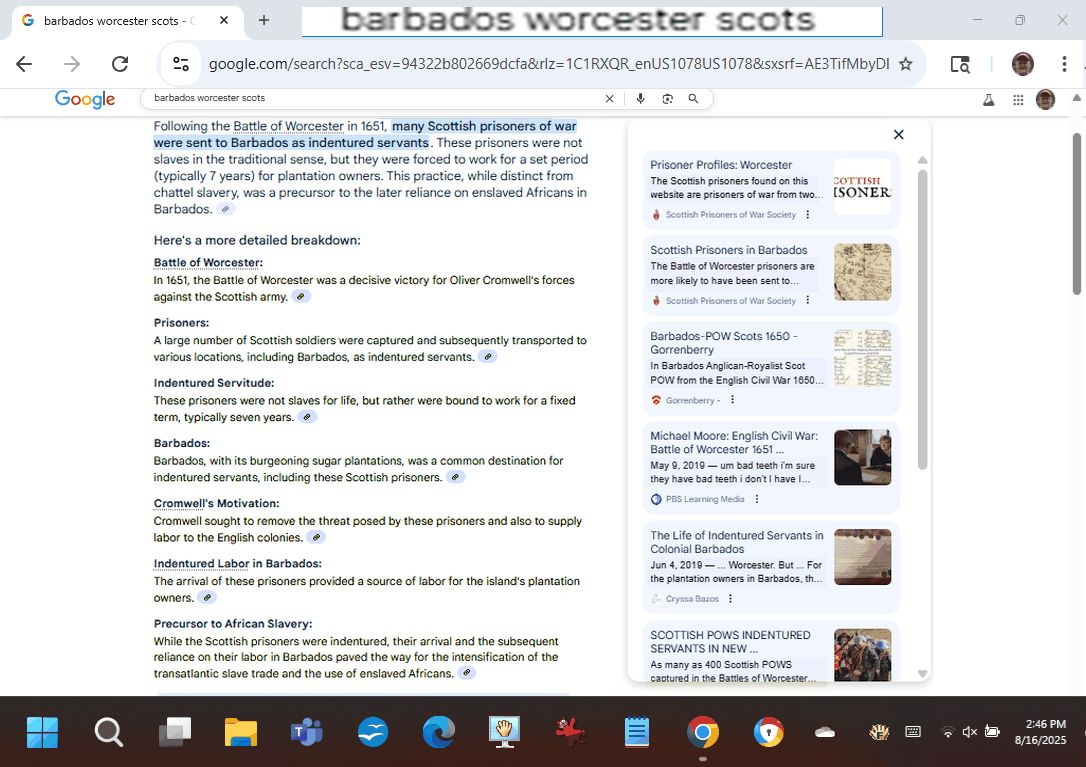Open Google Lens image search
The image size is (1086, 767).
pyautogui.click(x=667, y=98)
